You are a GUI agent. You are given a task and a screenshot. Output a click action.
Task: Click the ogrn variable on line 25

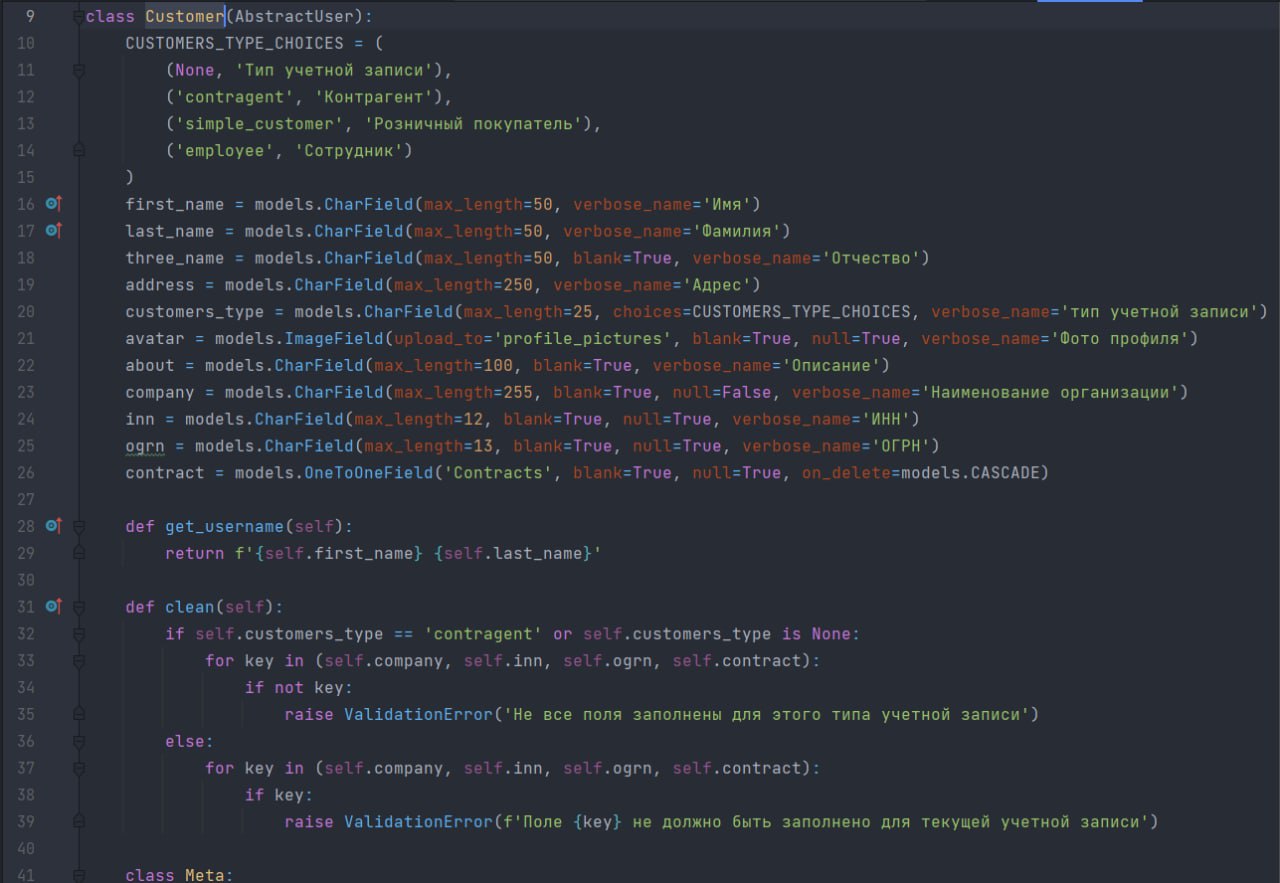pyautogui.click(x=145, y=446)
